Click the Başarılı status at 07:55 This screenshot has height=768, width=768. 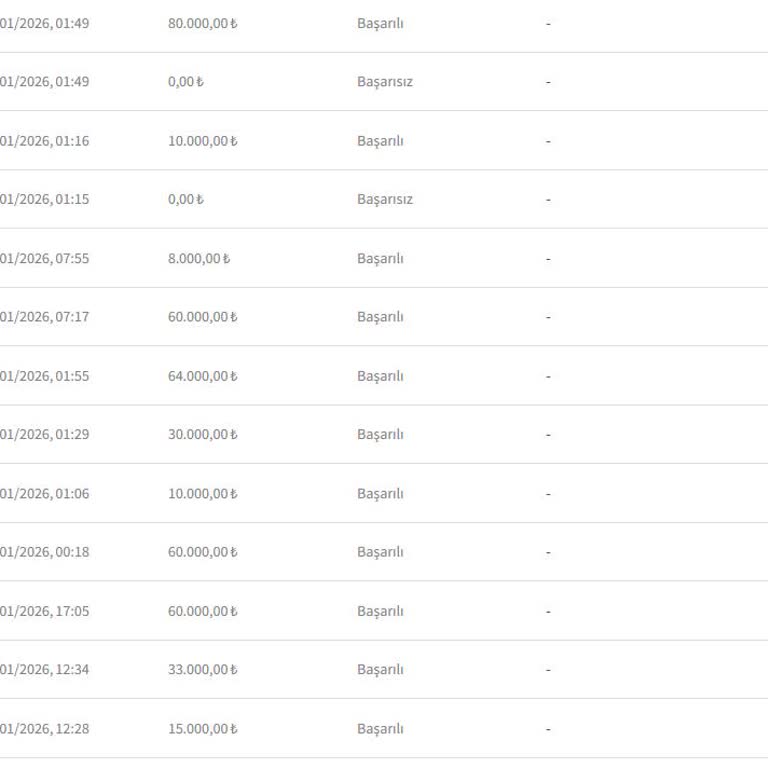[380, 259]
